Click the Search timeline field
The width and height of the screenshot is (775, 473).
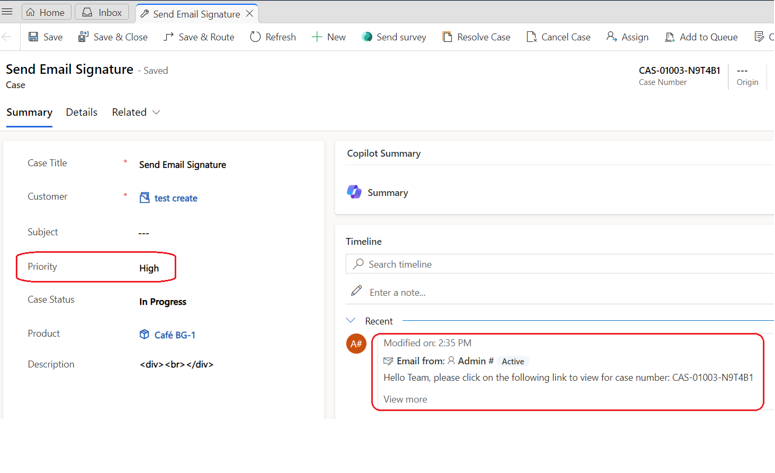click(560, 264)
